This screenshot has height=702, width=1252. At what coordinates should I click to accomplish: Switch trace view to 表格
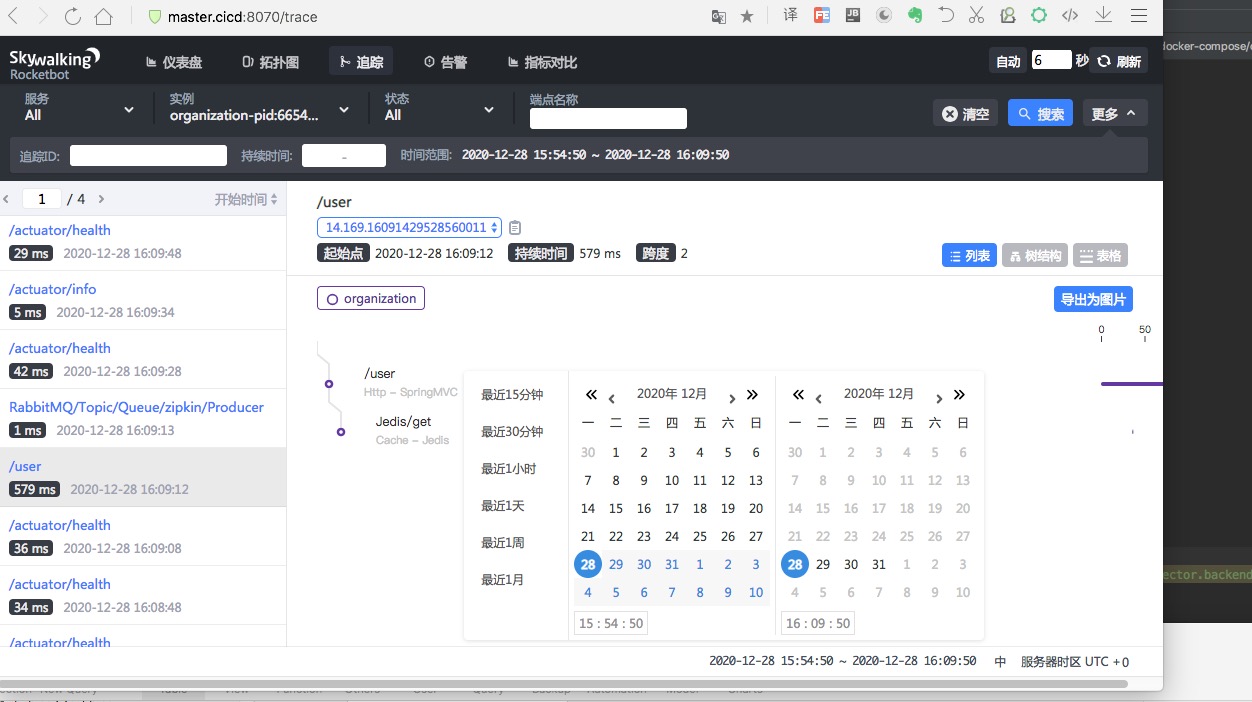coord(1100,256)
